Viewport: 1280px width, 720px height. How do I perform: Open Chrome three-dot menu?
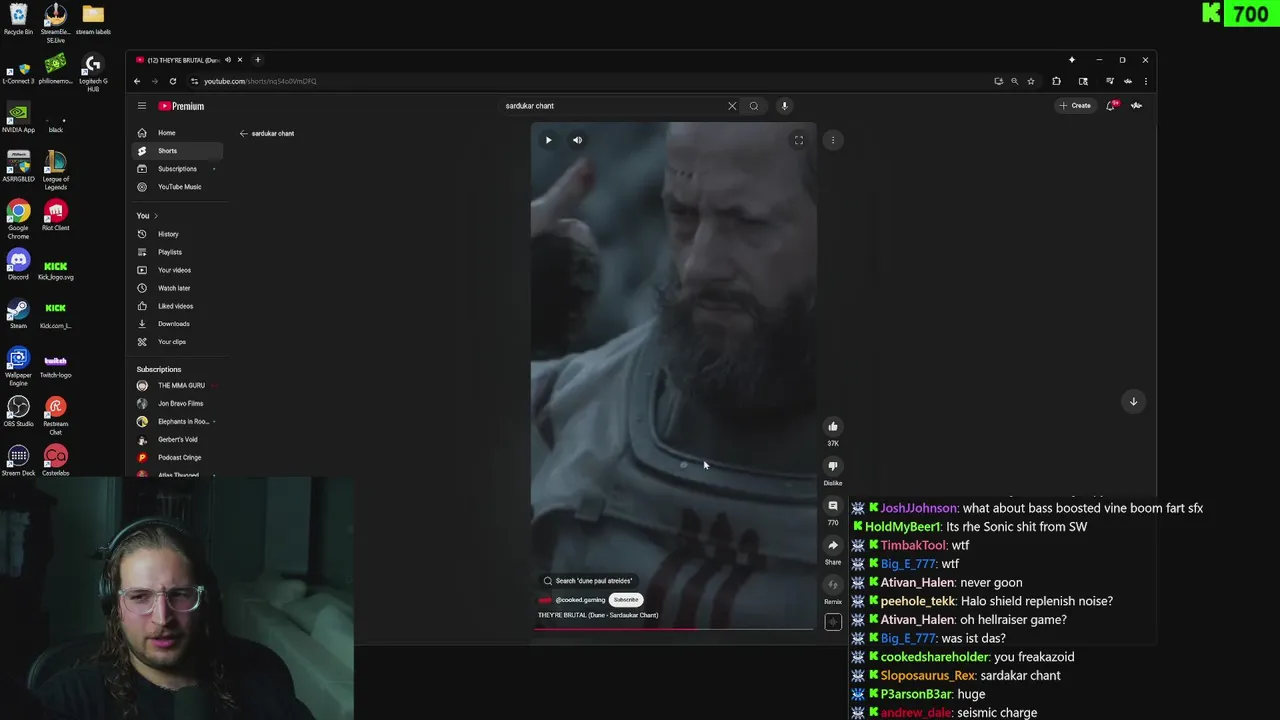1145,81
